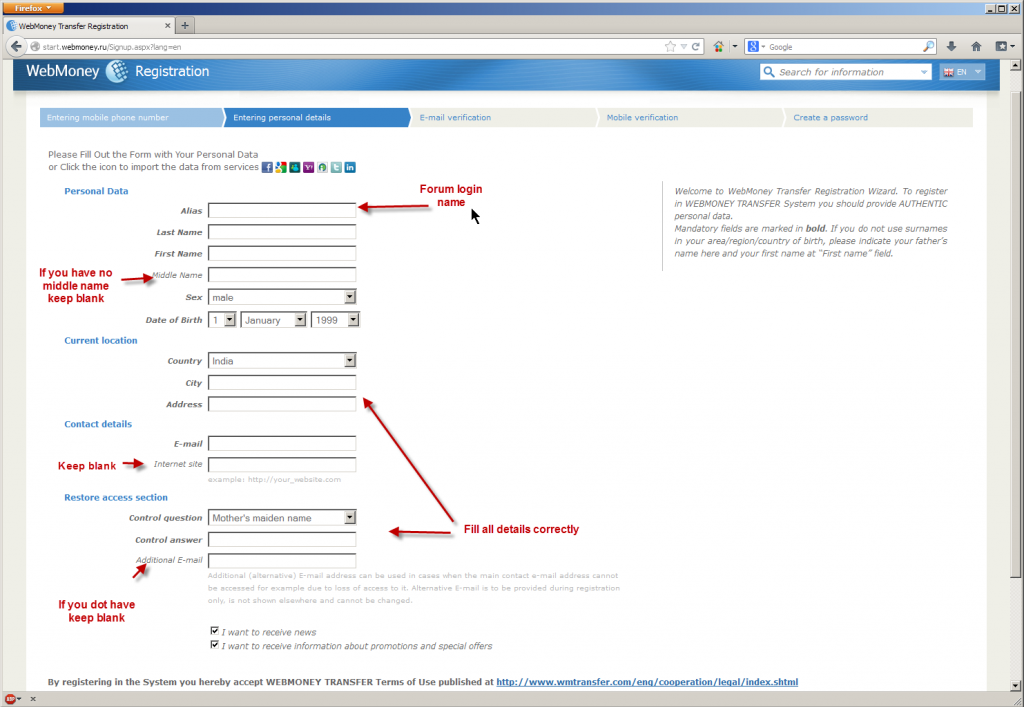Click into the Alias field
Viewport: 1024px width, 707px height.
point(282,210)
